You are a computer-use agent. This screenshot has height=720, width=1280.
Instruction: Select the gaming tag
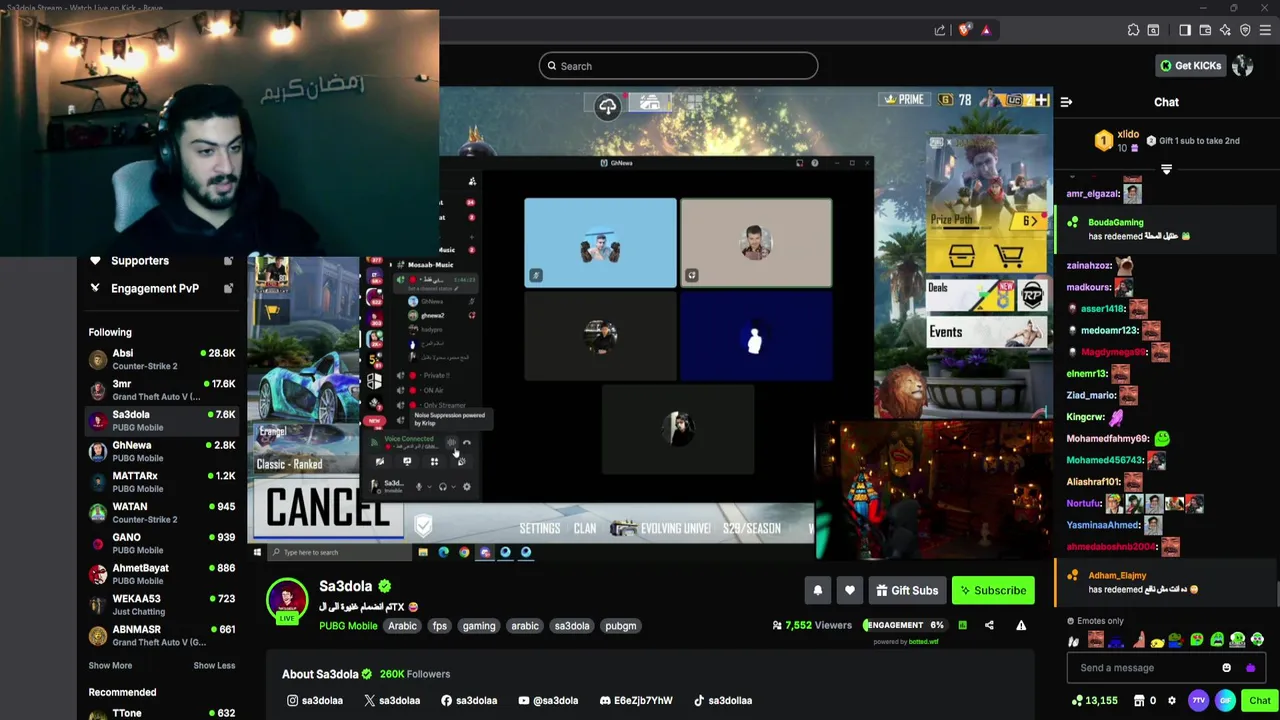(479, 626)
